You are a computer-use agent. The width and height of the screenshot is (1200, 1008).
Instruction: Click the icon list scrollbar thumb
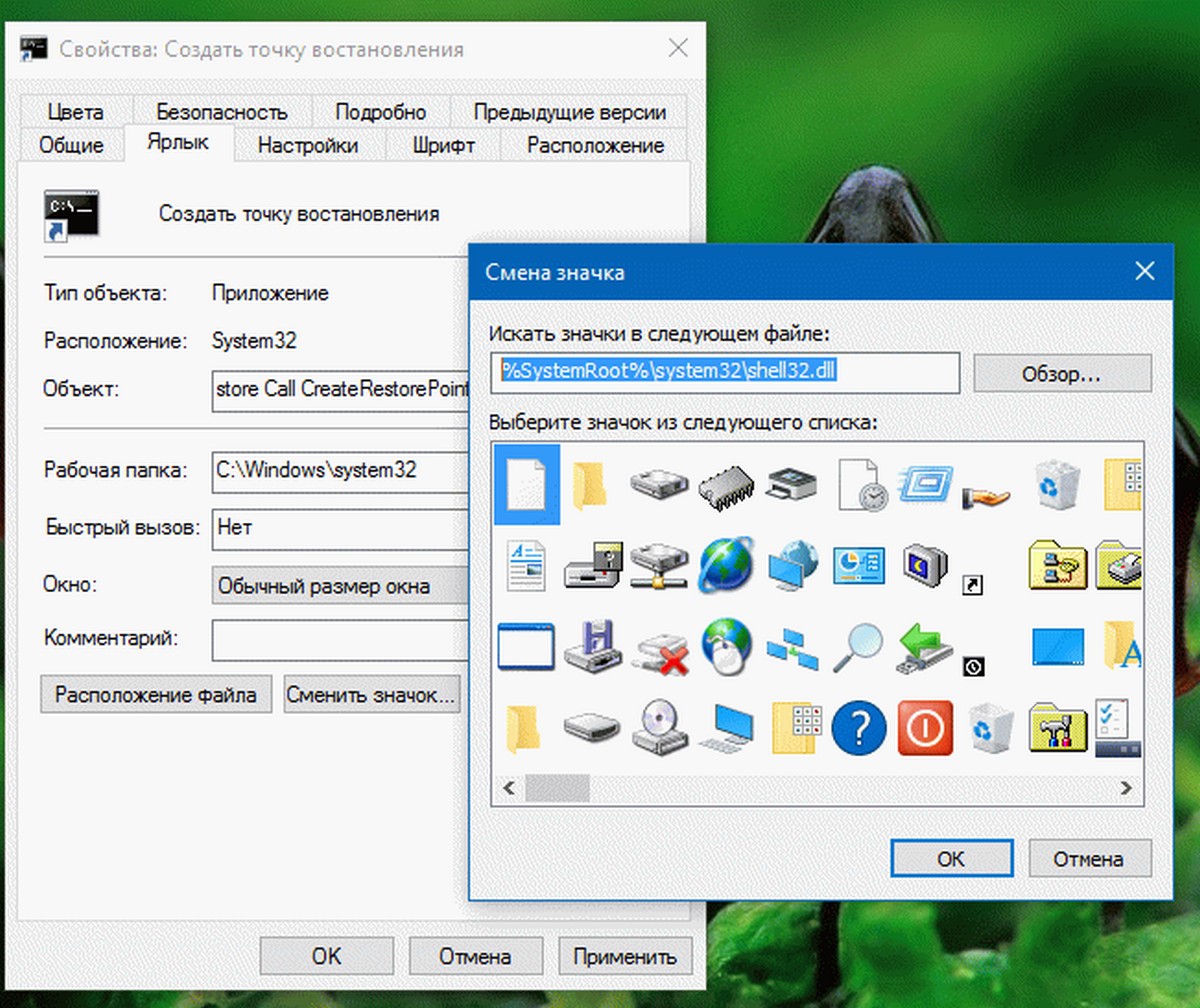557,788
